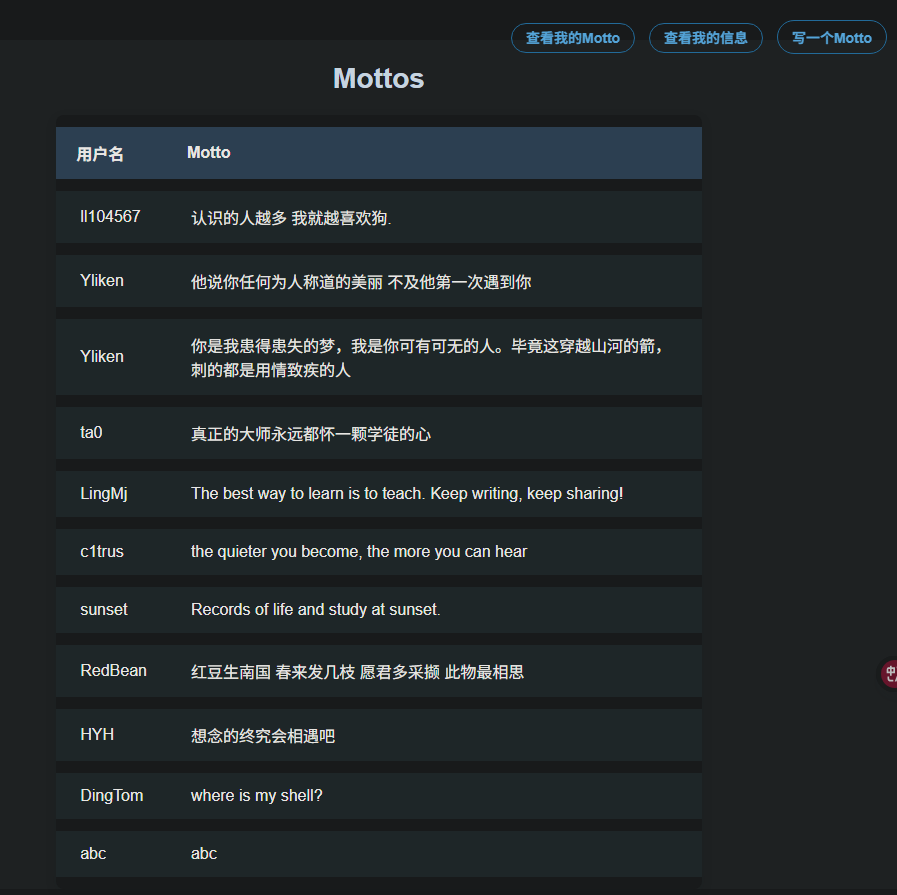This screenshot has width=897, height=895.
Task: Select the two-line motto starting 你是我患得患失的梦
Action: tap(427, 358)
